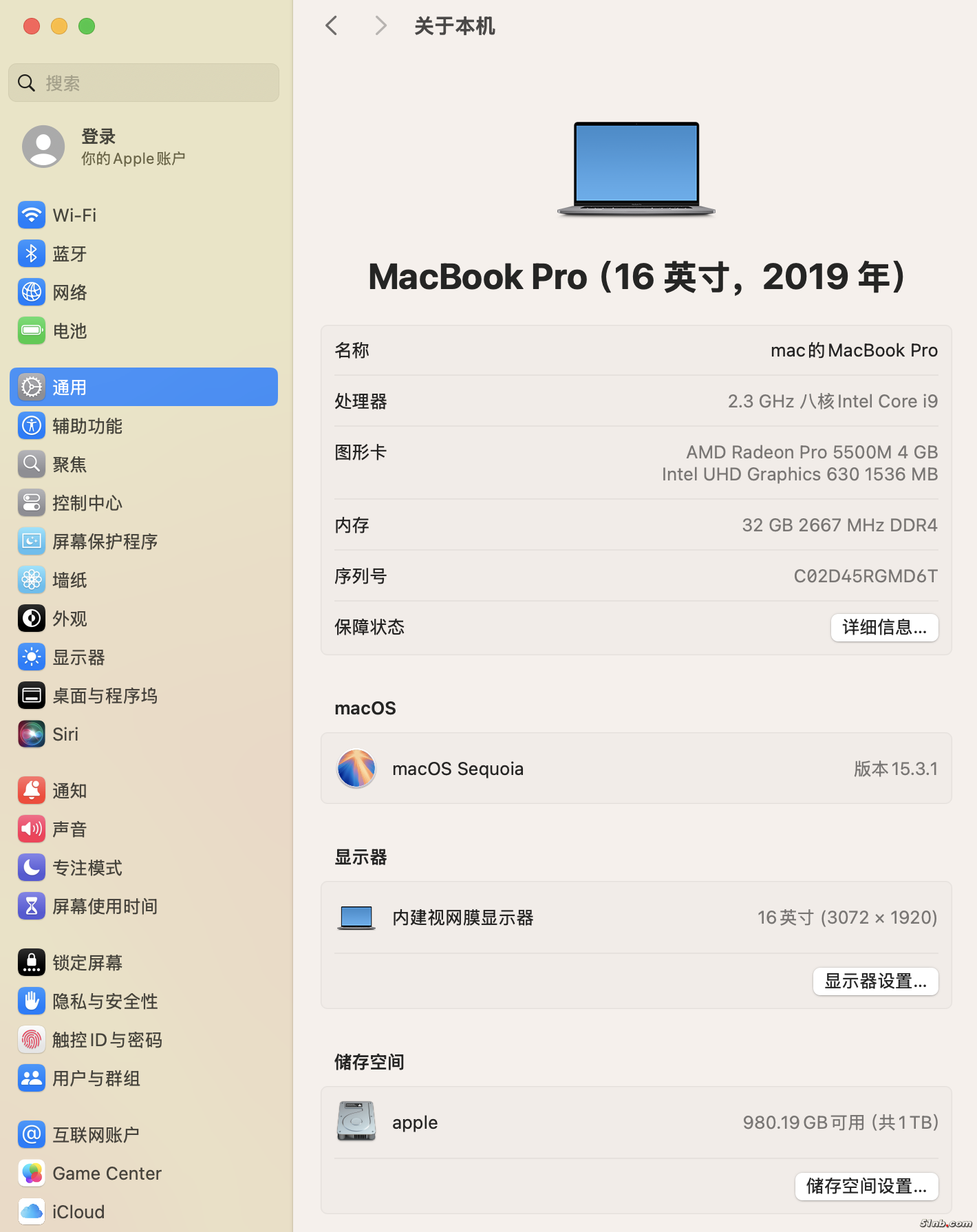Viewport: 977px width, 1232px height.
Task: Open Appearance (外观) icon
Action: pyautogui.click(x=32, y=619)
